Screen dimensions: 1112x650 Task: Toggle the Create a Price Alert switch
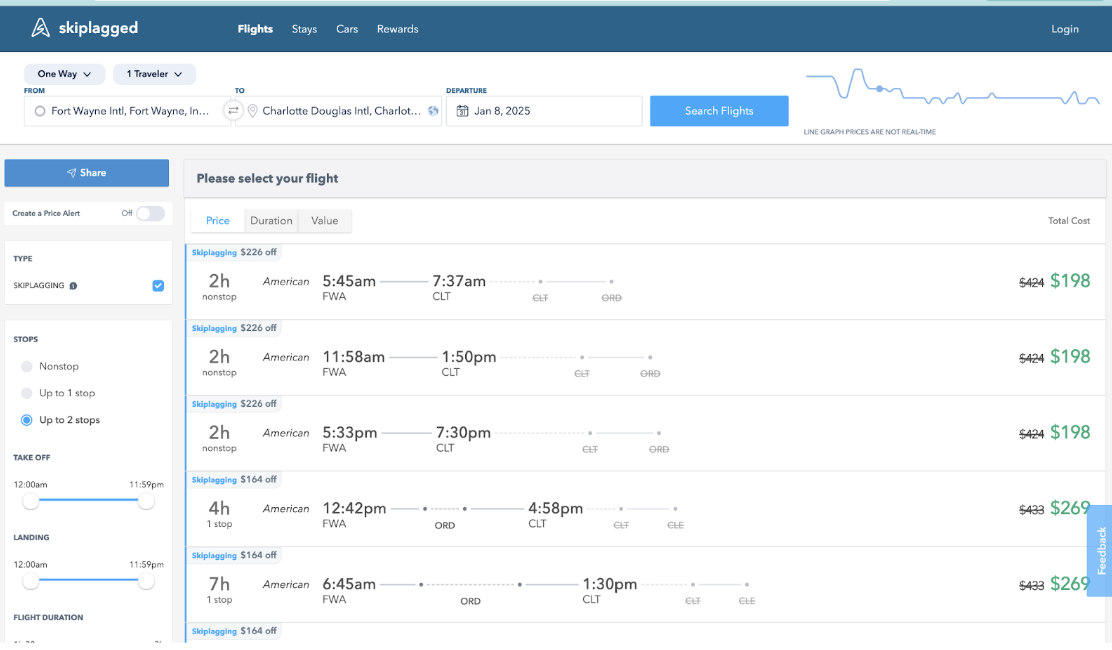pyautogui.click(x=150, y=213)
